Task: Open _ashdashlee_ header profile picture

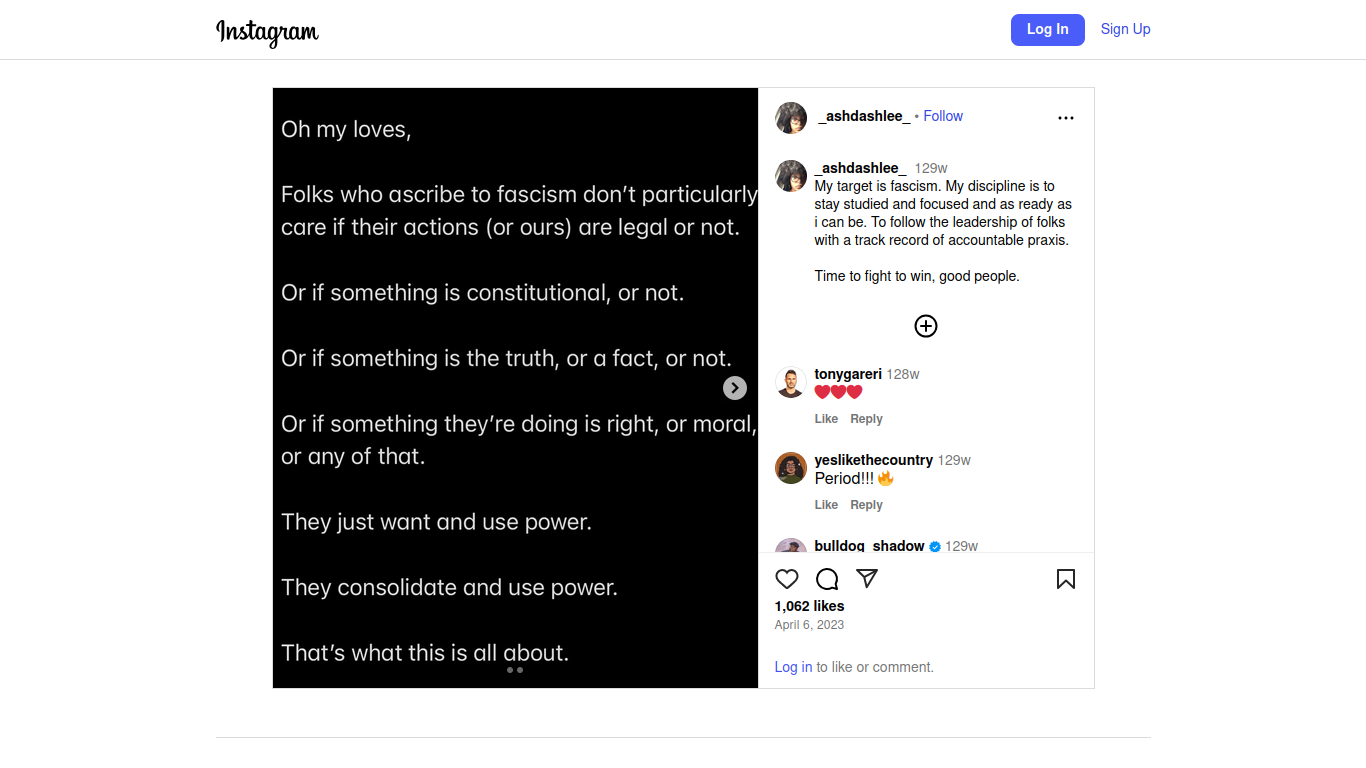Action: pyautogui.click(x=791, y=118)
